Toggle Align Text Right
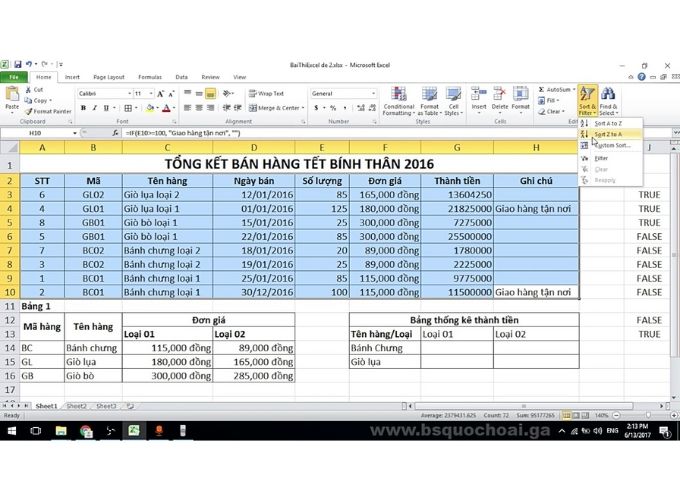 [x=210, y=108]
